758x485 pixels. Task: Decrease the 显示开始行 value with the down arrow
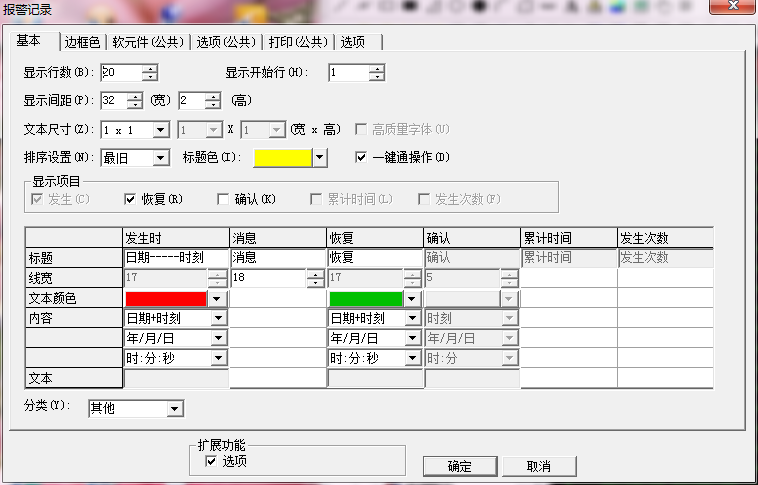(376, 77)
